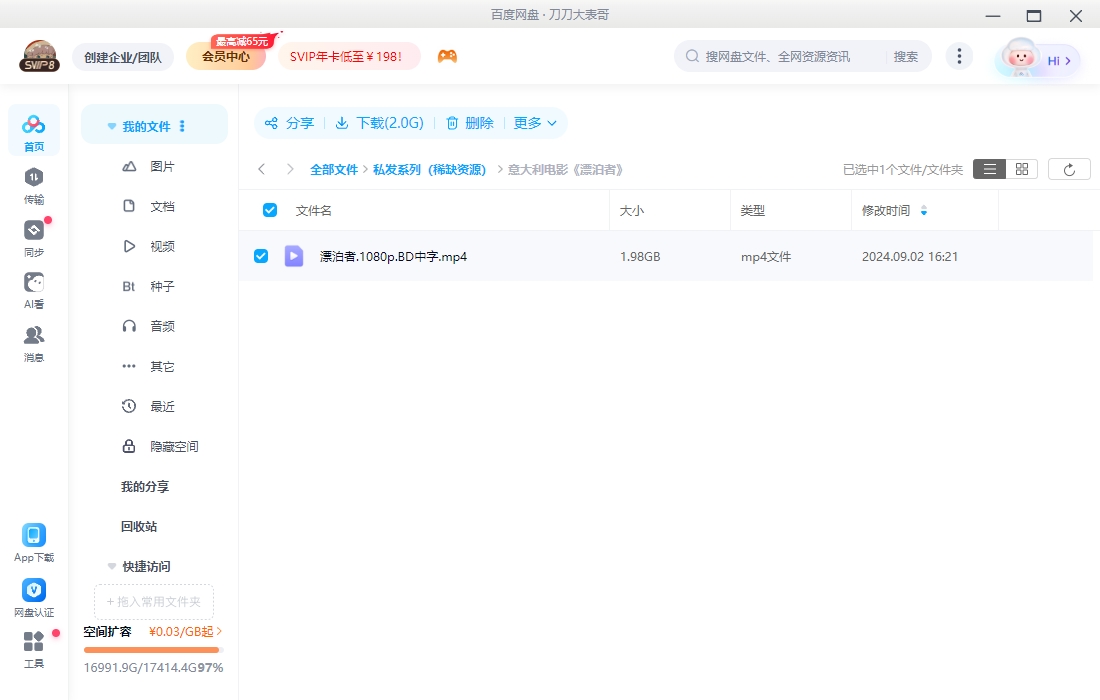
Task: Collapse the 我的文件 tree section
Action: click(112, 127)
